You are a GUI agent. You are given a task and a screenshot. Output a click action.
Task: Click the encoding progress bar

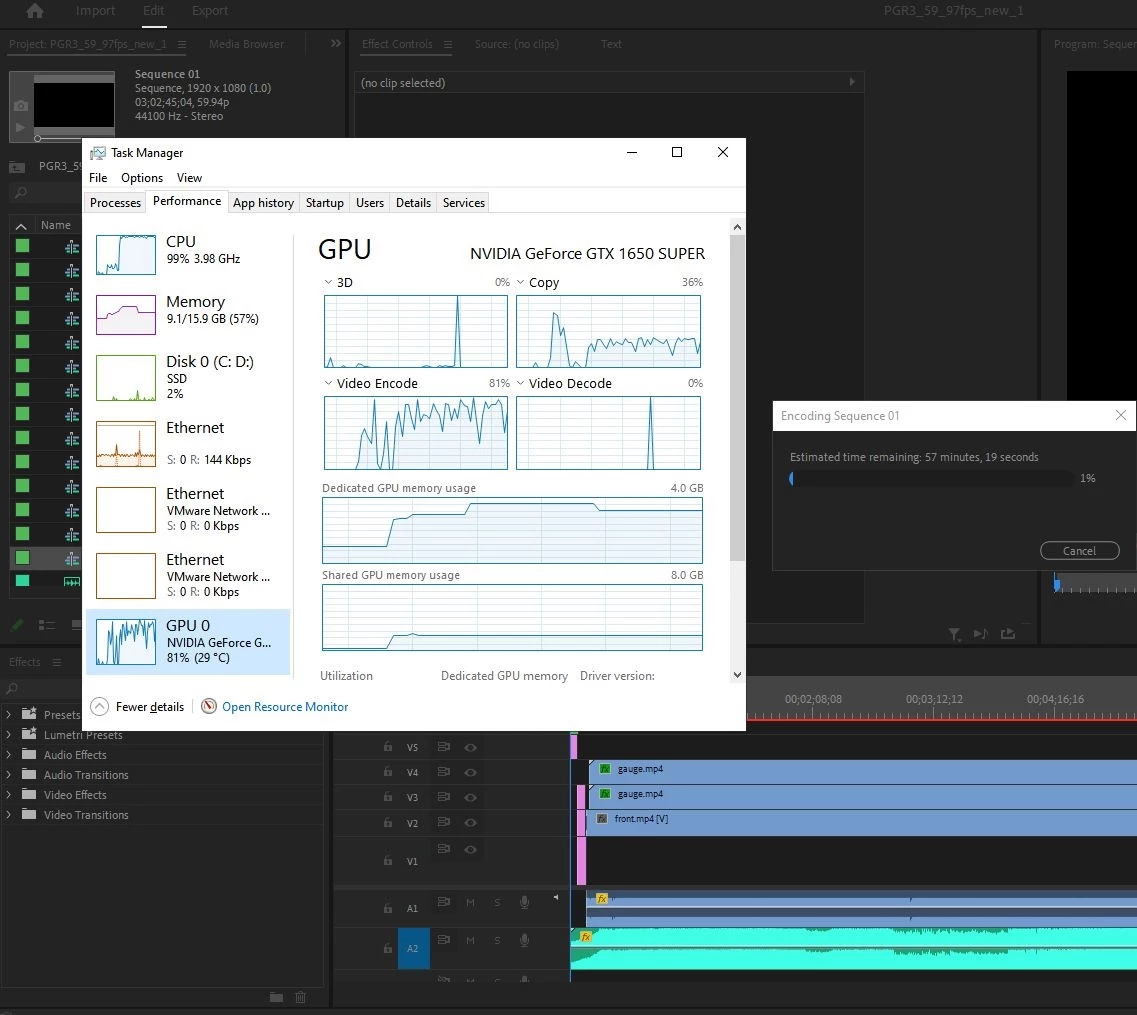931,478
